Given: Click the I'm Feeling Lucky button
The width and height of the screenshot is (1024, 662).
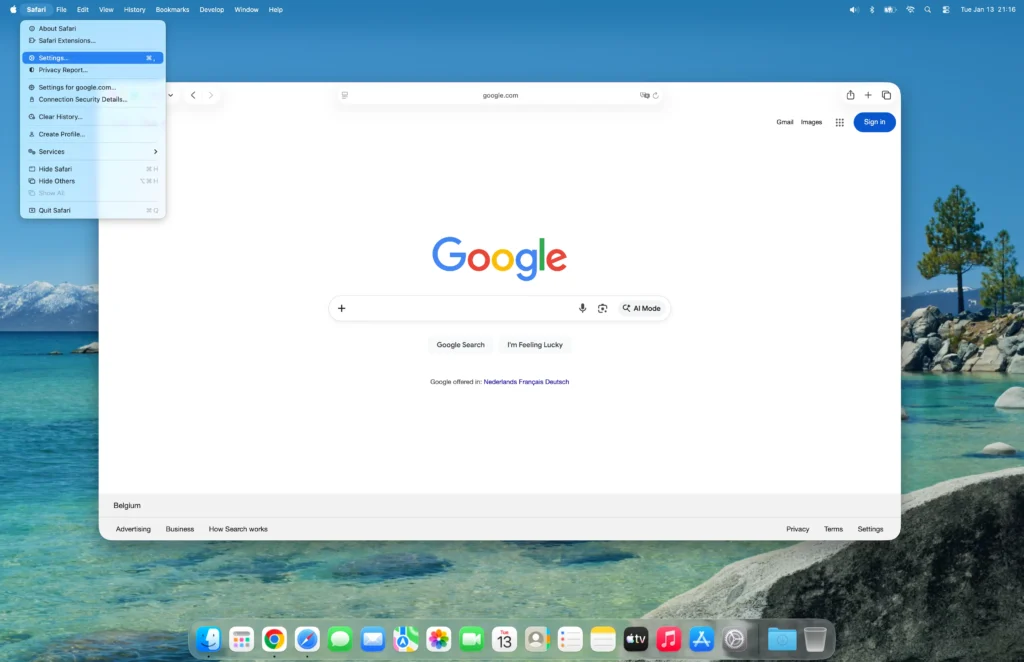Looking at the screenshot, I should pyautogui.click(x=534, y=344).
